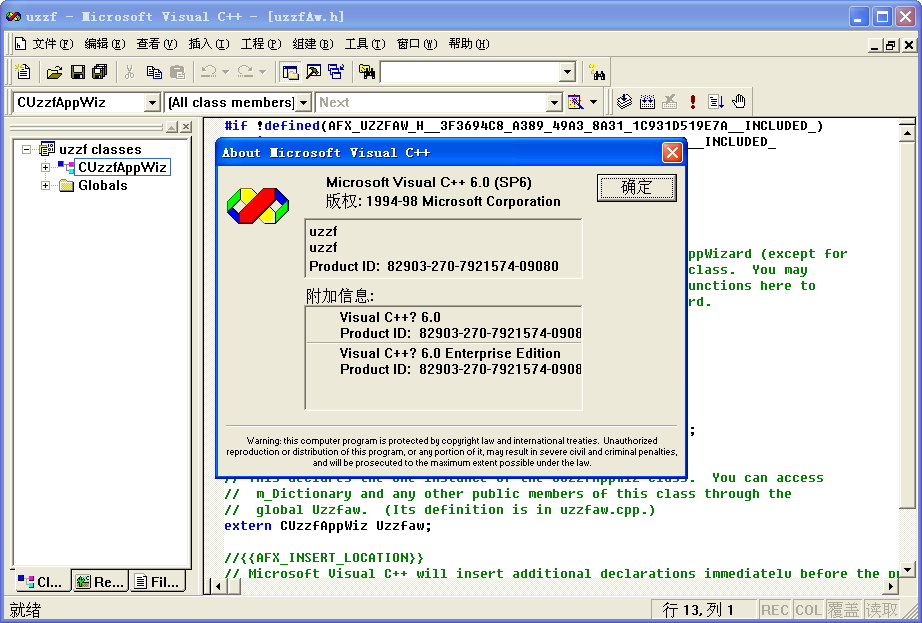Click the Visual C++ logo in About dialog

click(x=258, y=206)
